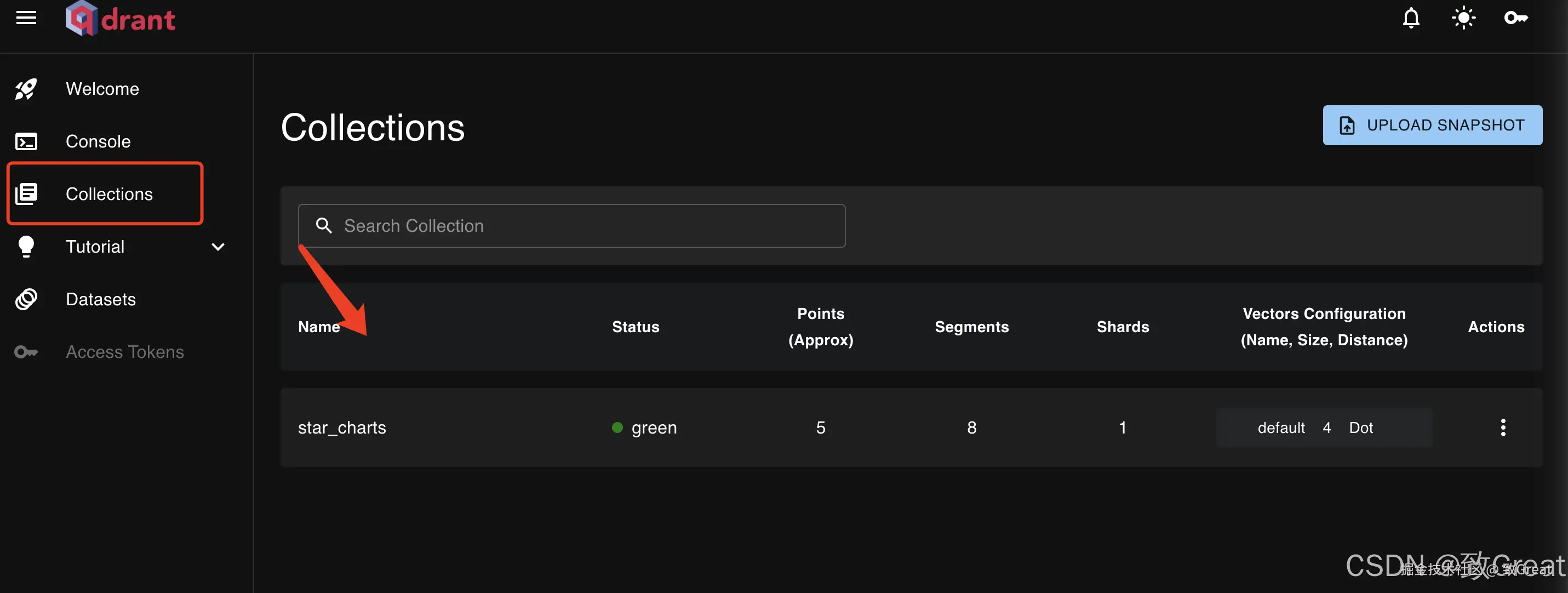Click the default 4 Dot vector chip
1568x593 pixels.
1324,427
